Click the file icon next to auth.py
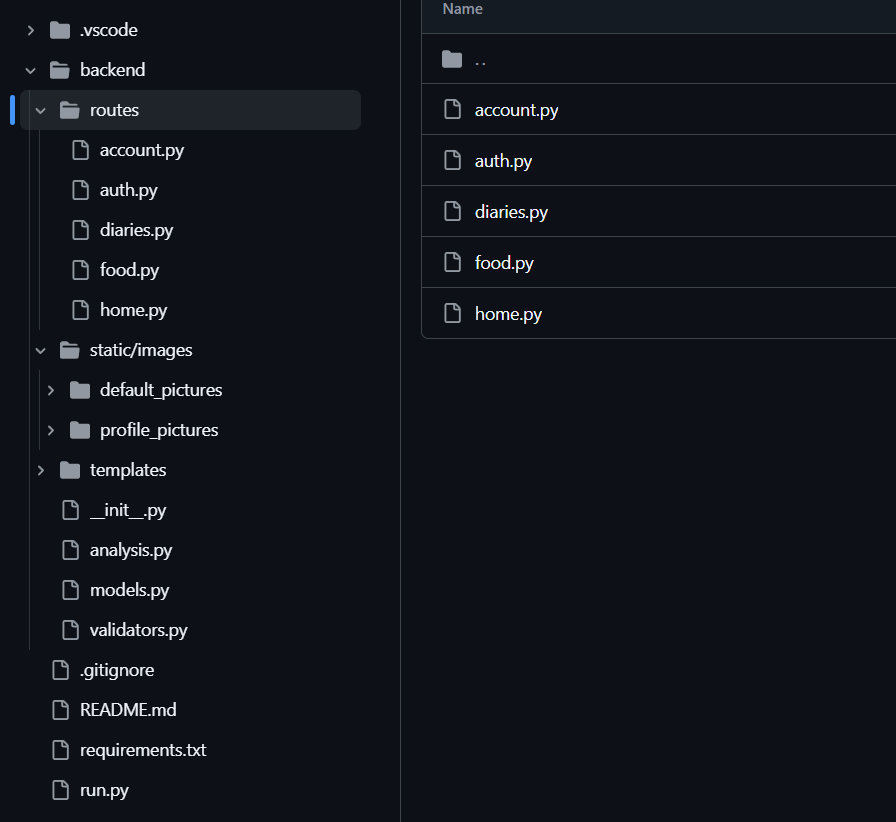896x822 pixels. pos(80,189)
